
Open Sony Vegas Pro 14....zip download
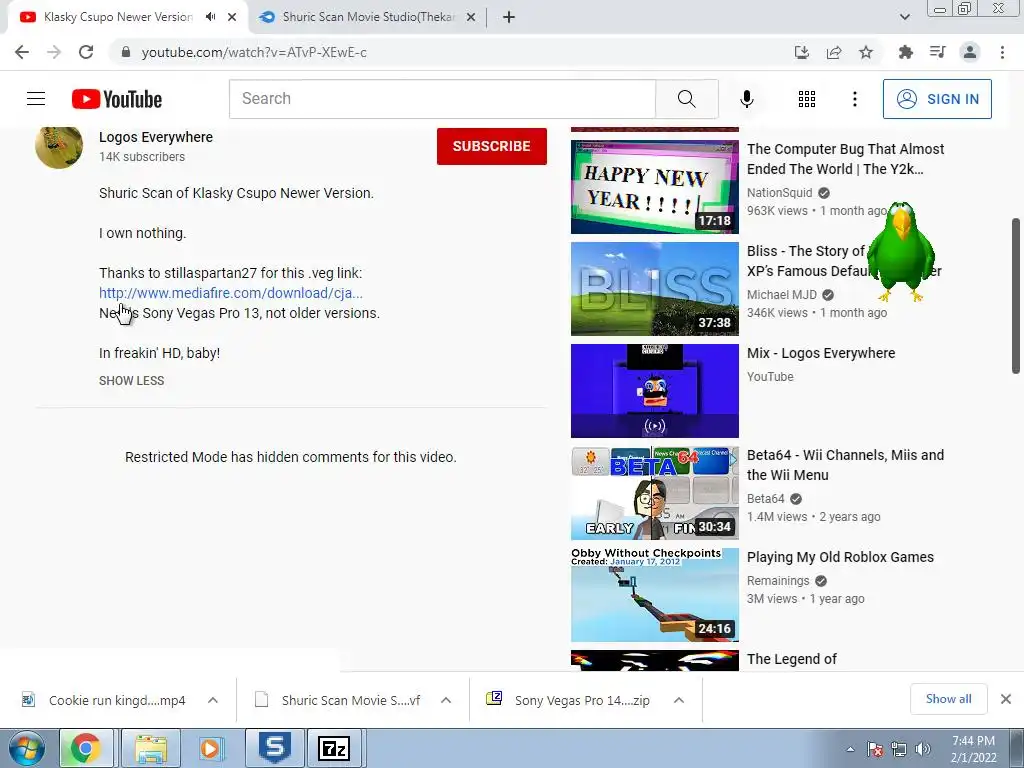point(569,700)
